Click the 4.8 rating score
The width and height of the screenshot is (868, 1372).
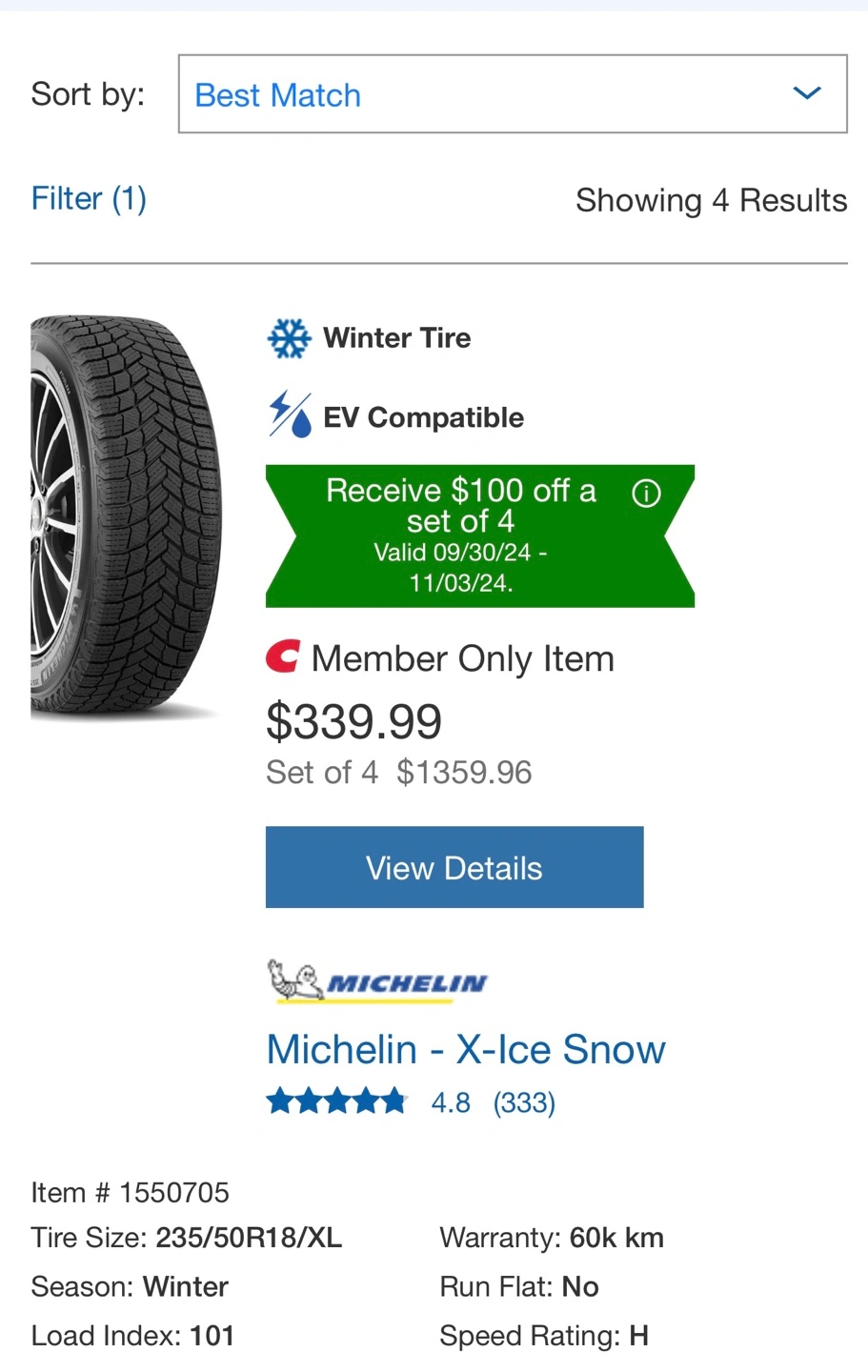click(x=451, y=1102)
